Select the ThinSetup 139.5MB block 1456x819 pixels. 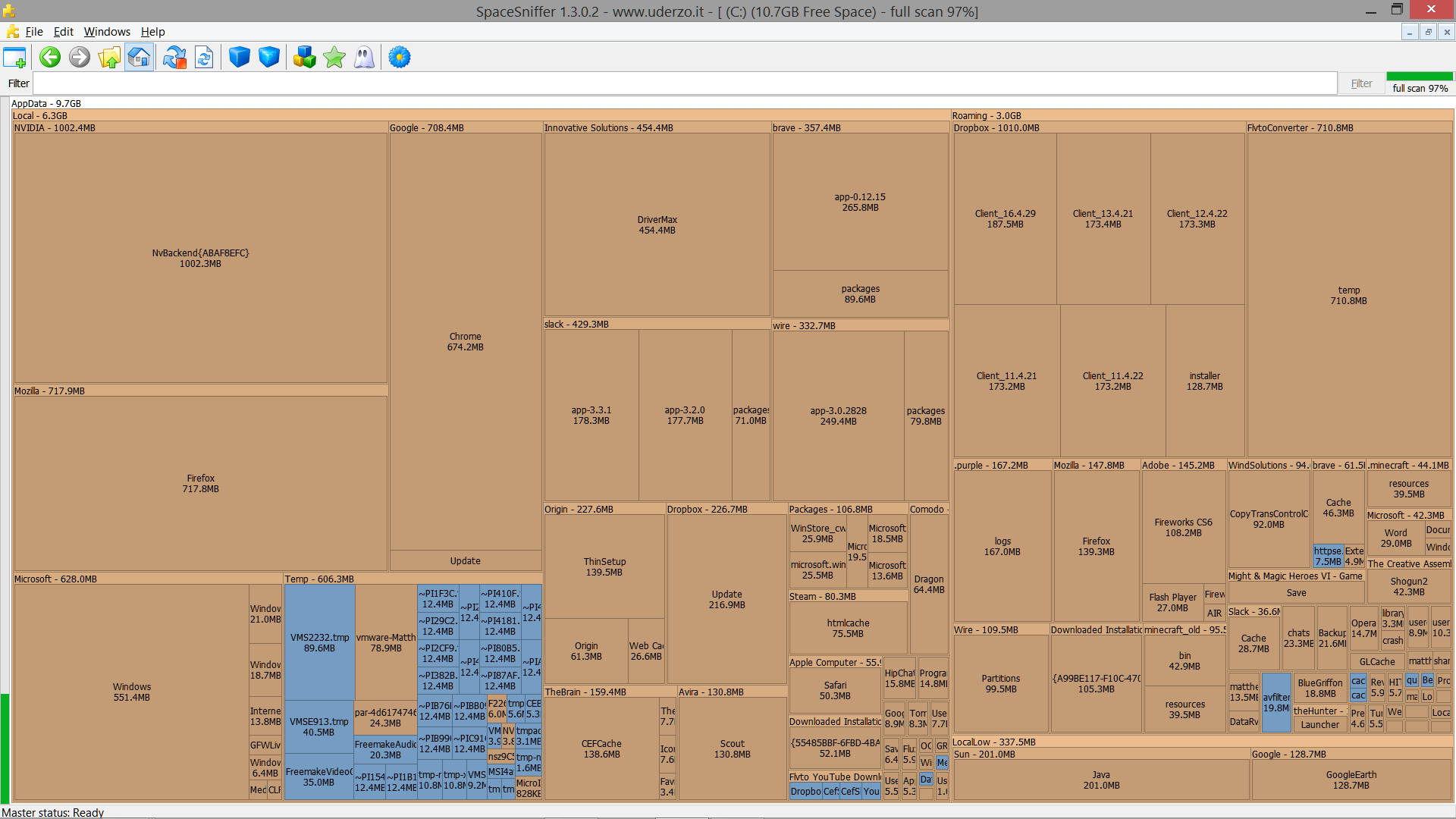[604, 566]
